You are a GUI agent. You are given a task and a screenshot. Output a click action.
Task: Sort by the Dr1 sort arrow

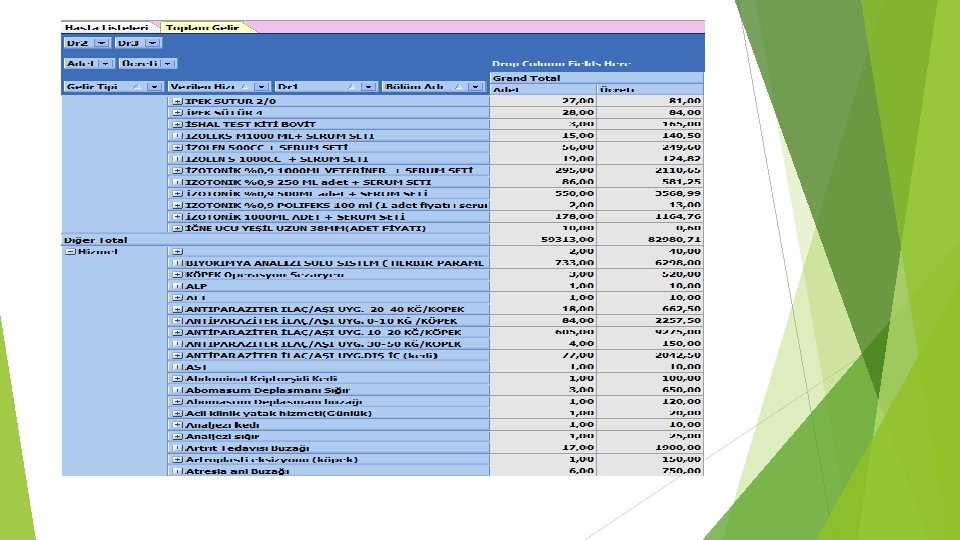pos(351,87)
